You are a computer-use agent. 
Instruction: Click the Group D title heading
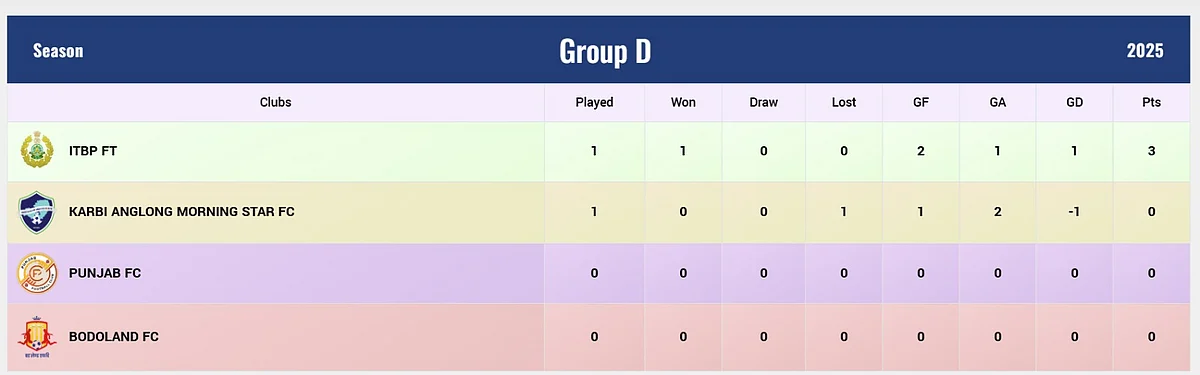[x=605, y=51]
